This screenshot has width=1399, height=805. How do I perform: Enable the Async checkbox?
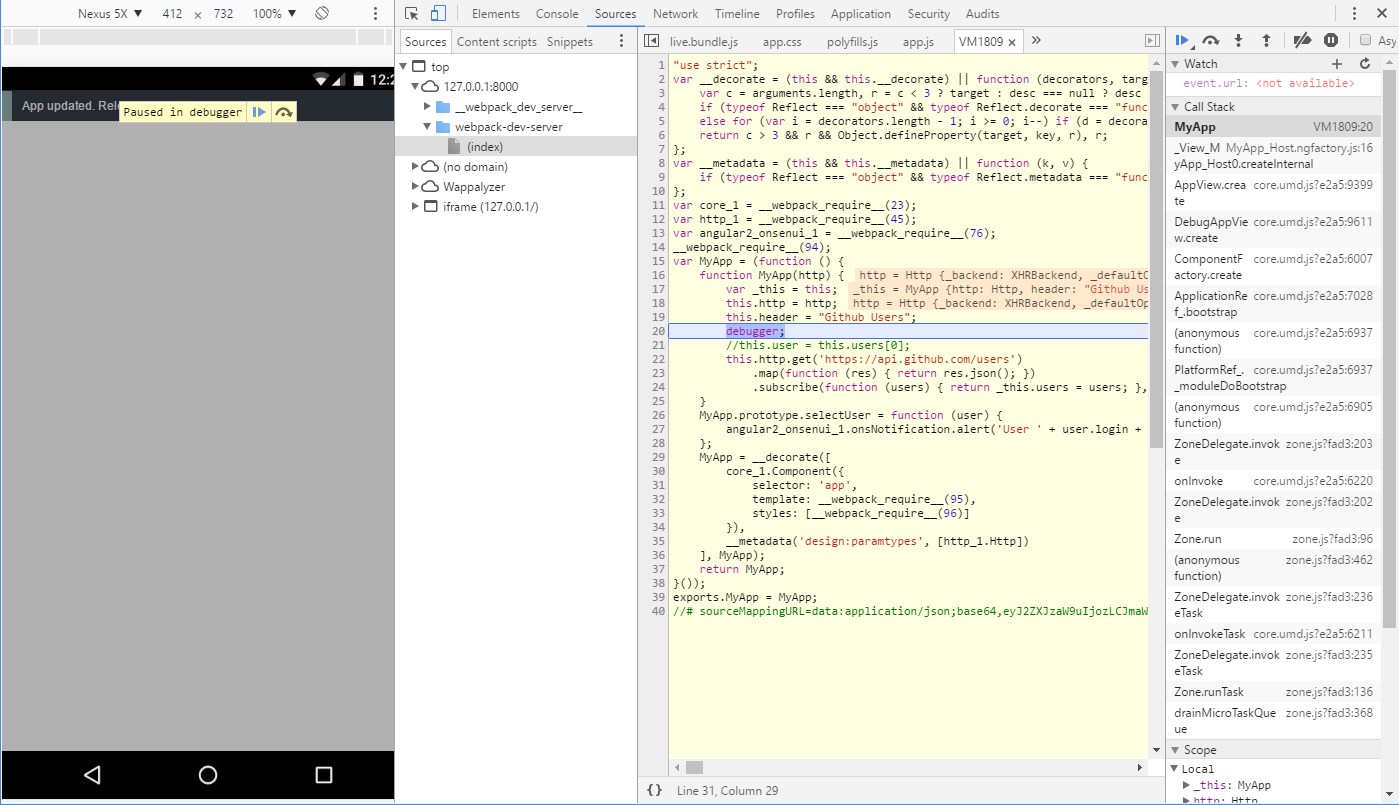click(1366, 41)
